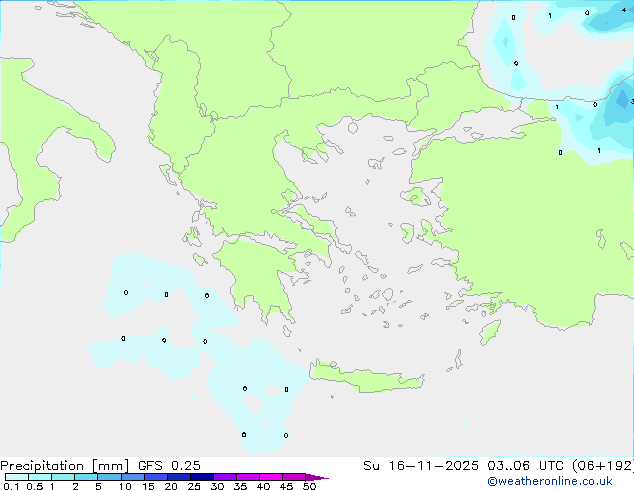This screenshot has height=490, width=634.
Task: Click the island of Rhodes on map
Action: pos(490,332)
